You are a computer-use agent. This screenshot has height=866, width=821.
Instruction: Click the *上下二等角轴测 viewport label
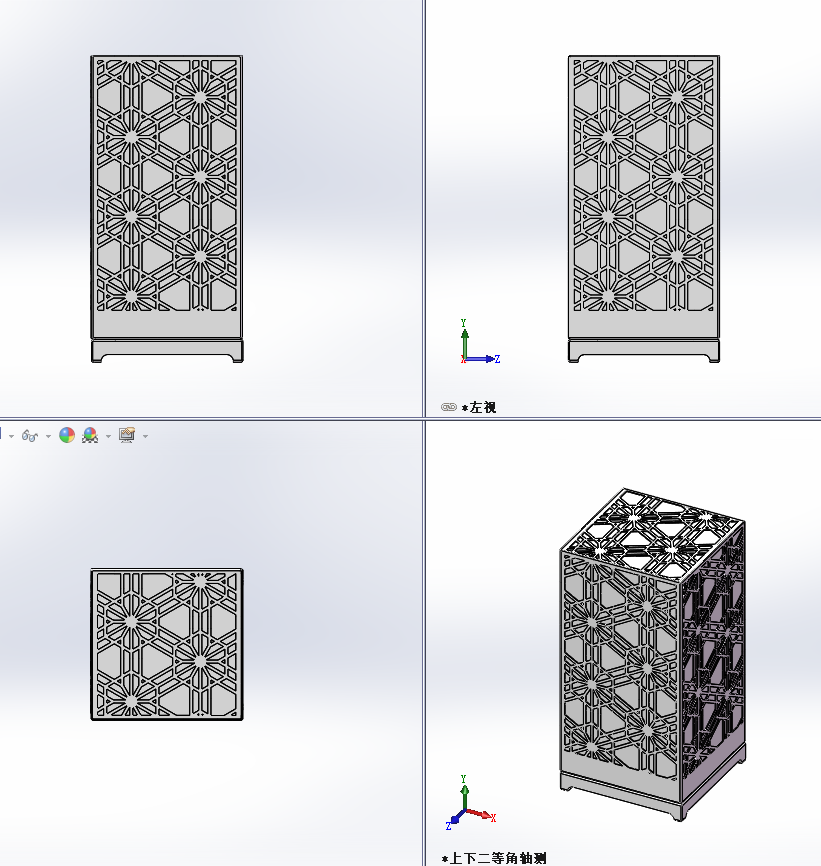click(494, 857)
